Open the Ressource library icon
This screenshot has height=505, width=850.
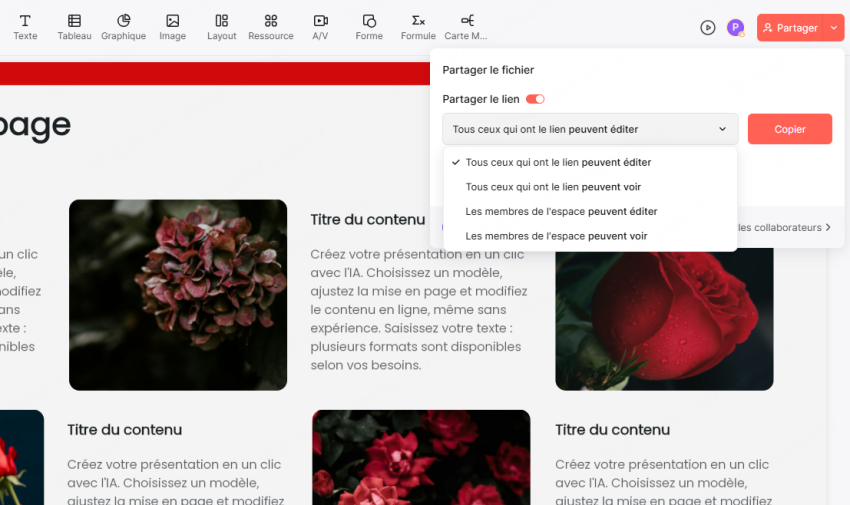coord(271,21)
